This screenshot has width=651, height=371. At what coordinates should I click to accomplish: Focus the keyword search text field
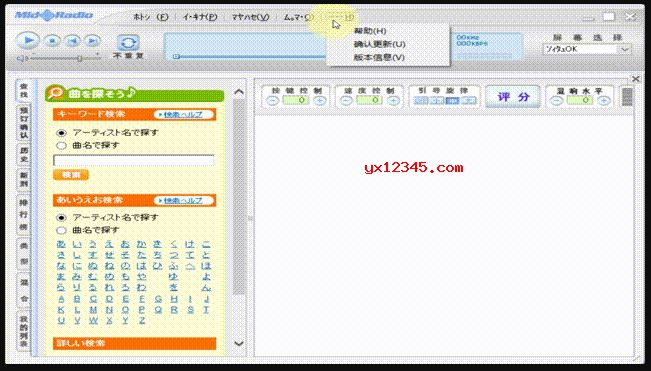point(134,160)
